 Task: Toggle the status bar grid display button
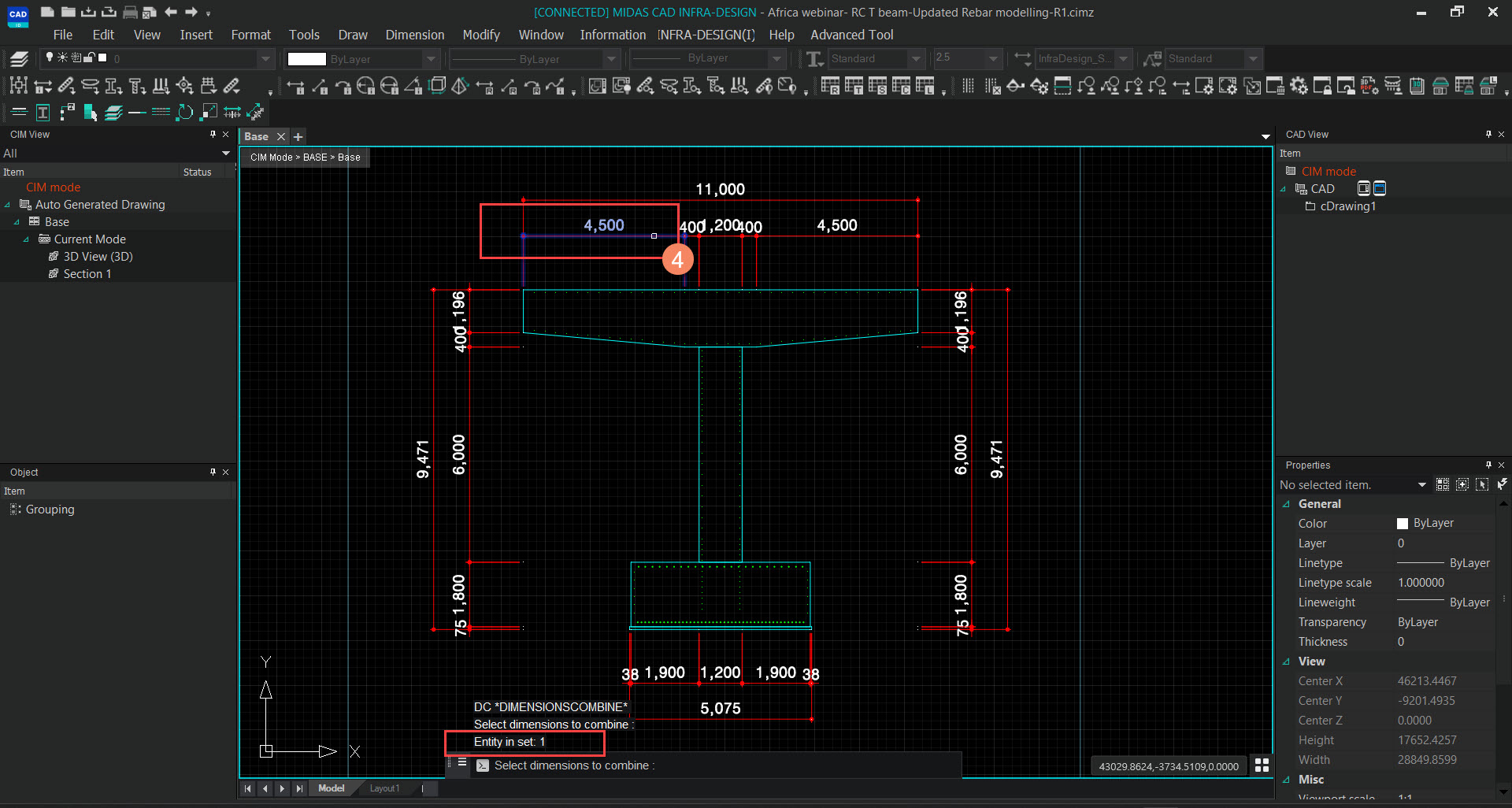(1262, 765)
